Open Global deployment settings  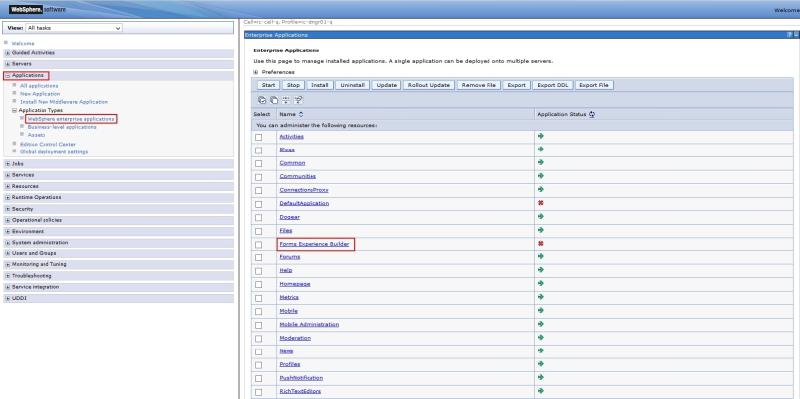(54, 152)
